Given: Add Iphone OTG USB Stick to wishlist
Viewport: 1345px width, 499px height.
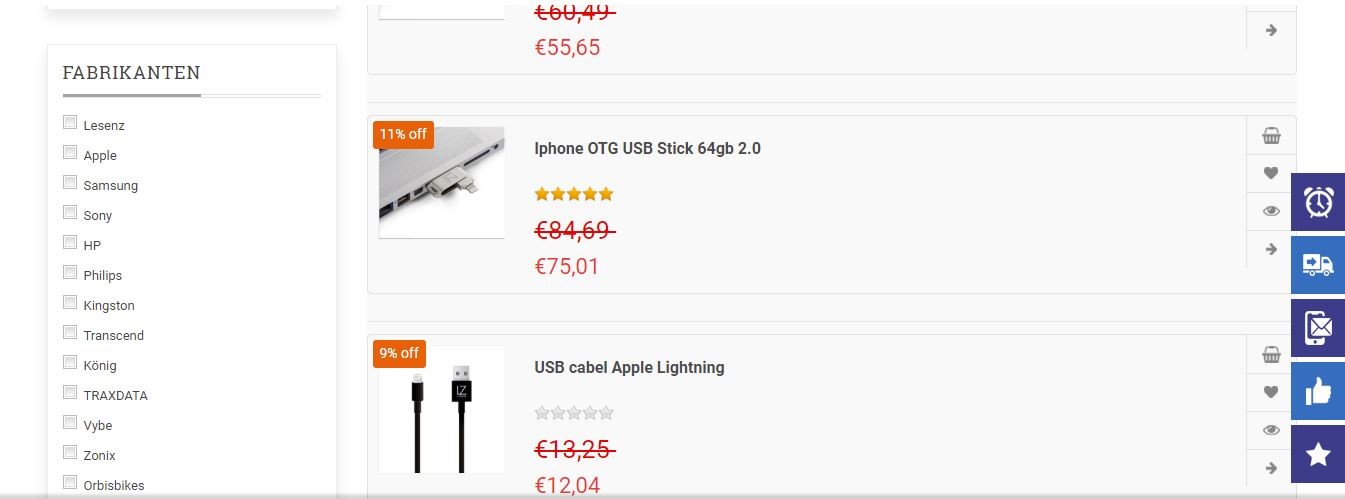Looking at the screenshot, I should point(1271,173).
